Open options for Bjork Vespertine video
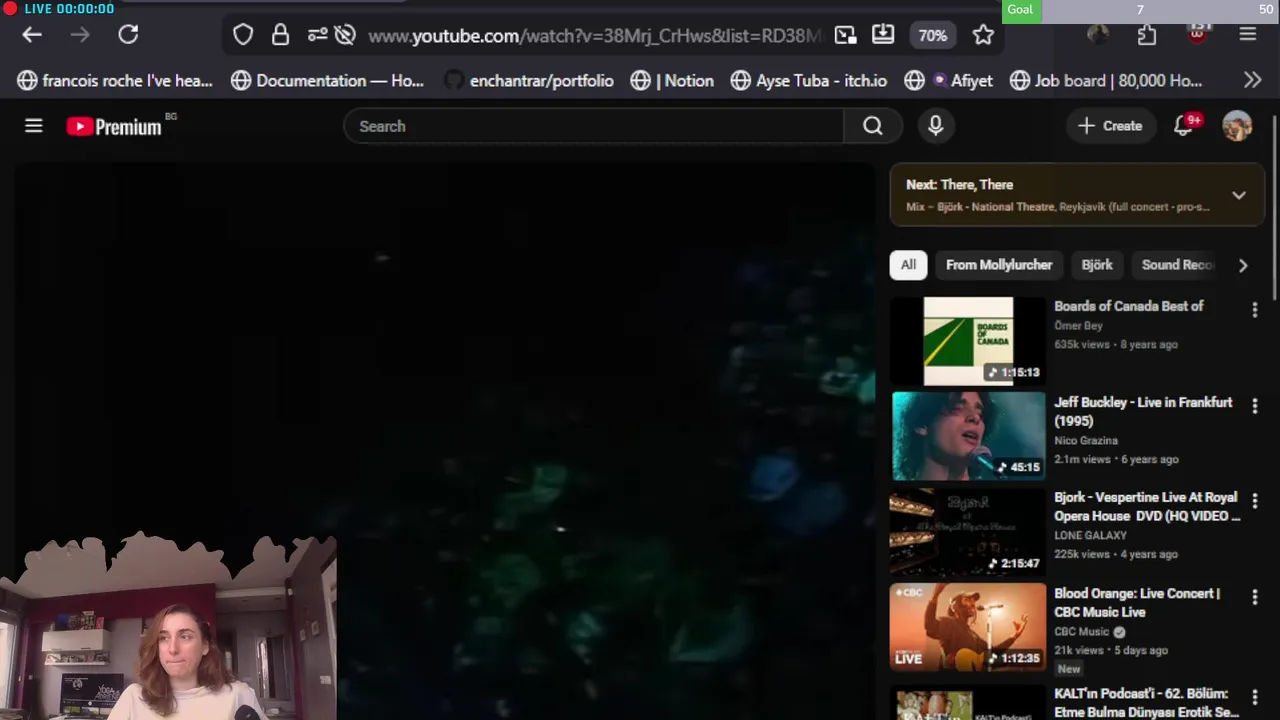This screenshot has height=720, width=1280. pos(1255,501)
